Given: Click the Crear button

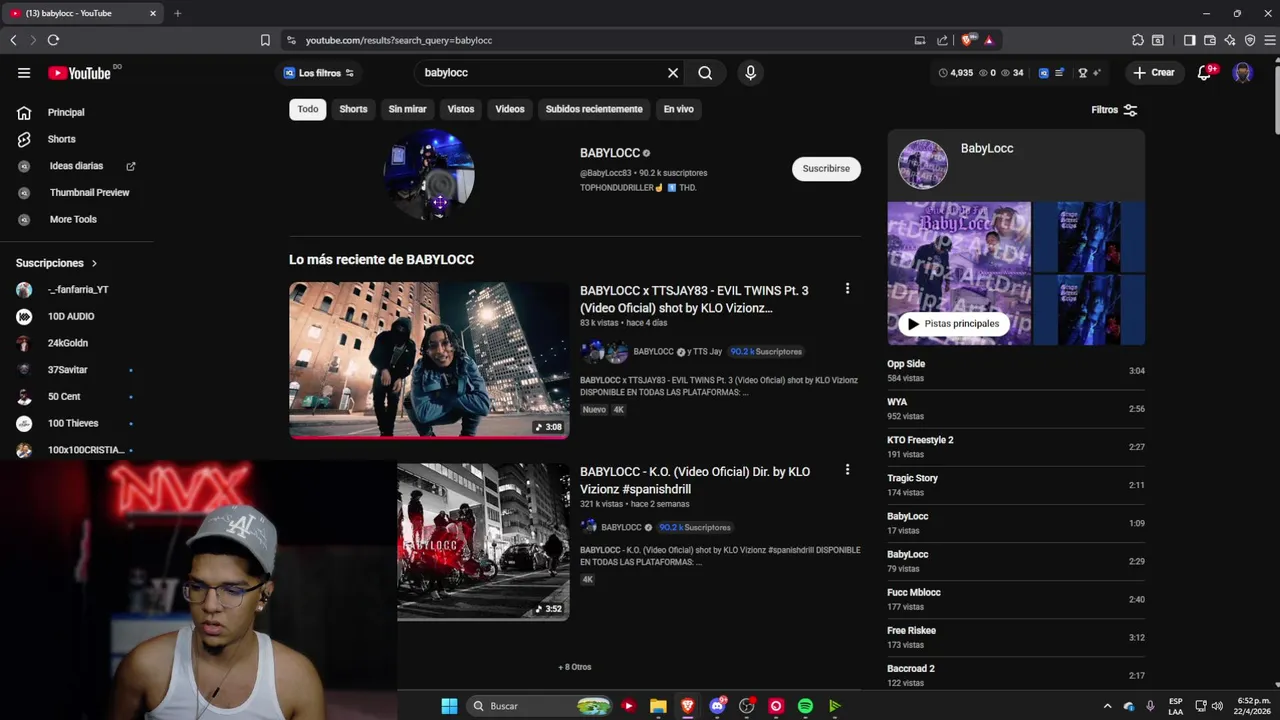Looking at the screenshot, I should [1154, 73].
